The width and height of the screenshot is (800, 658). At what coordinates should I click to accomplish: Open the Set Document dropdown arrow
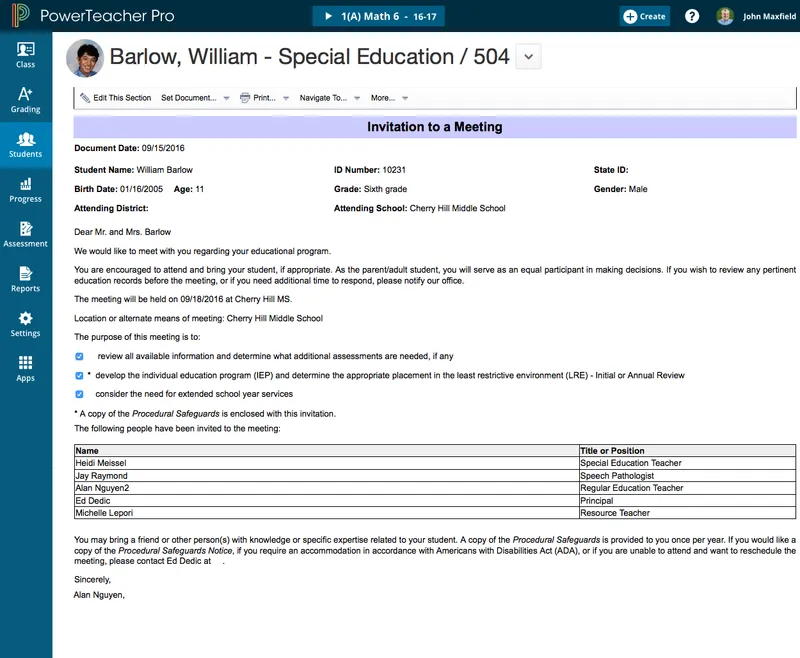(227, 98)
